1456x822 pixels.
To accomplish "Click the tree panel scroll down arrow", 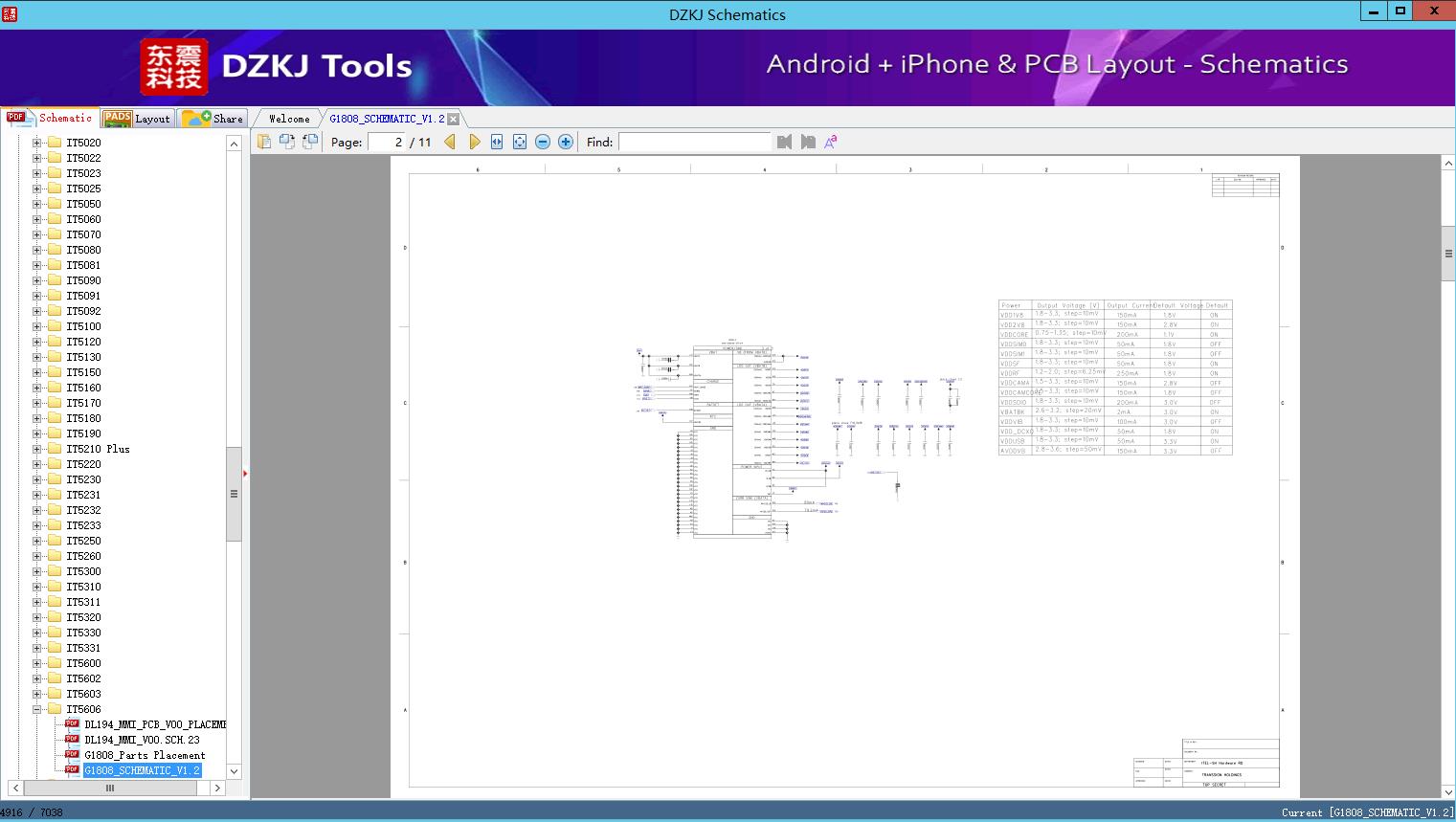I will point(234,771).
